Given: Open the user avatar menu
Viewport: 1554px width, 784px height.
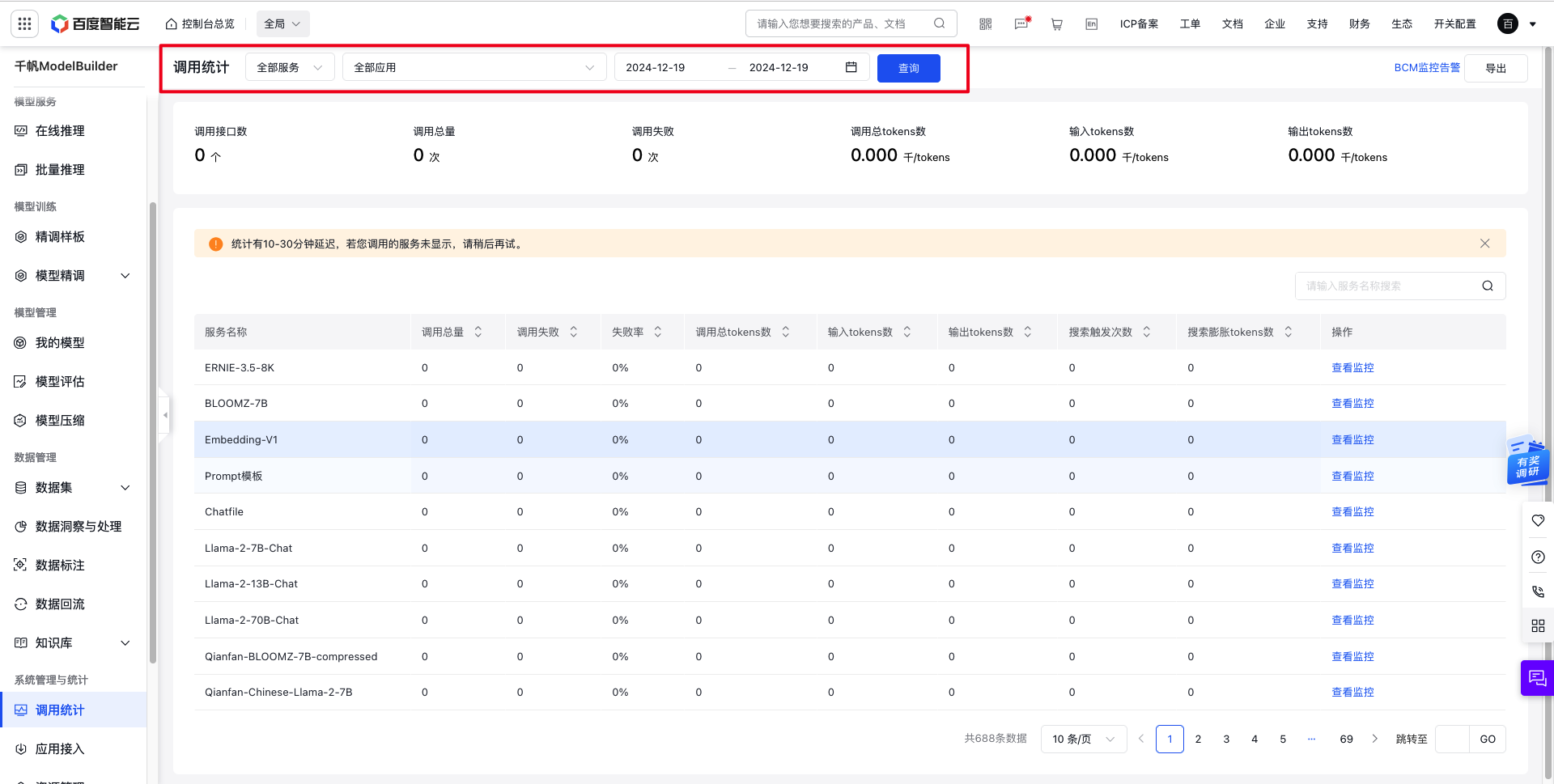Looking at the screenshot, I should point(1508,23).
